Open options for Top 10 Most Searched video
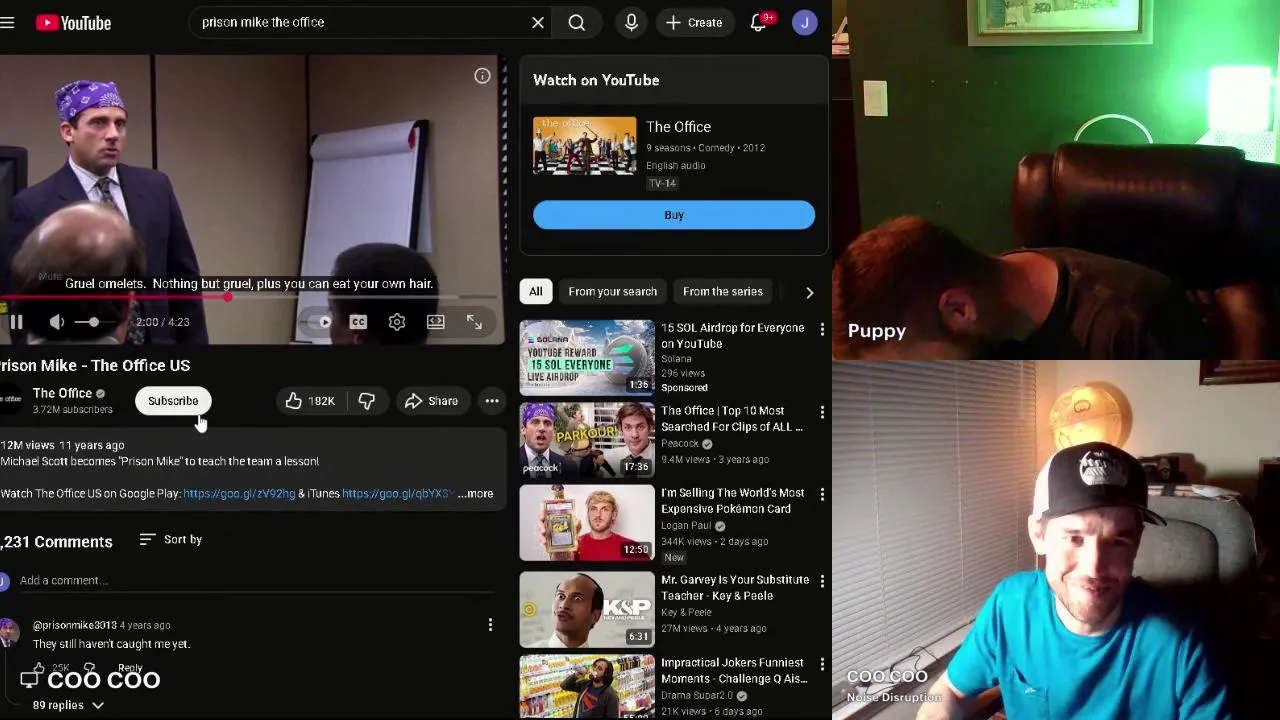Screen dimensions: 1280x720 click(822, 413)
